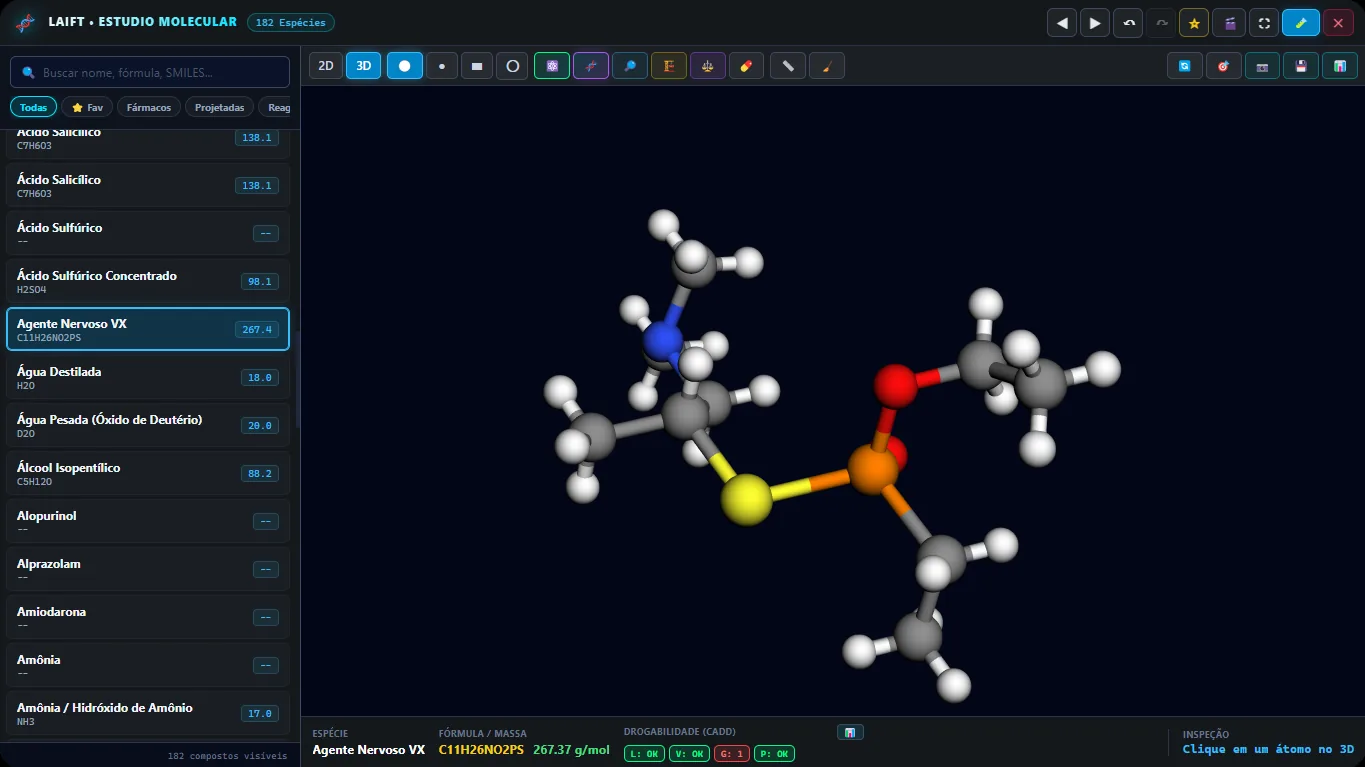Click the purple clapperboard icon
Viewport: 1365px width, 767px height.
[1230, 23]
